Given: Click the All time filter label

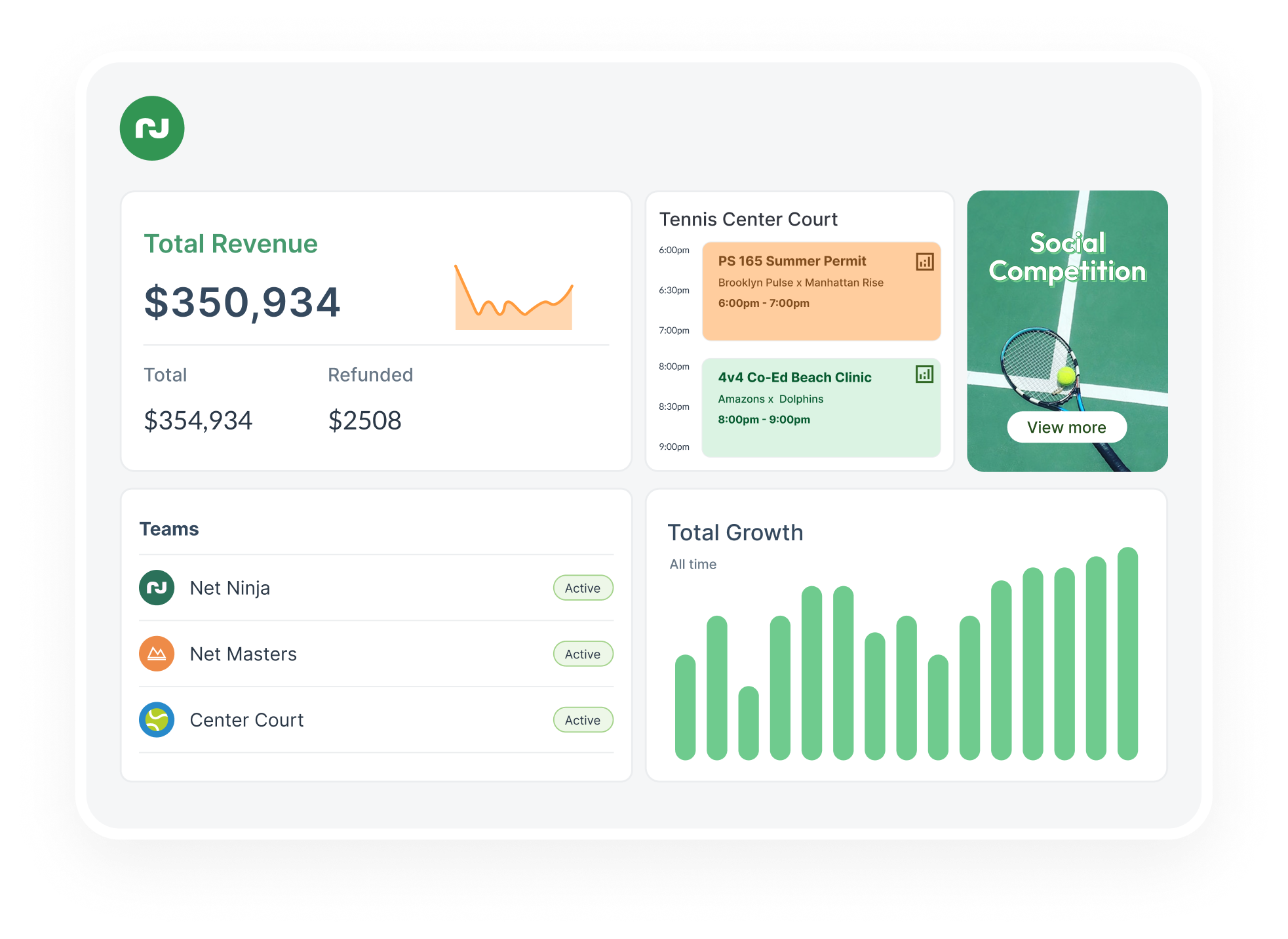Looking at the screenshot, I should click(x=693, y=565).
